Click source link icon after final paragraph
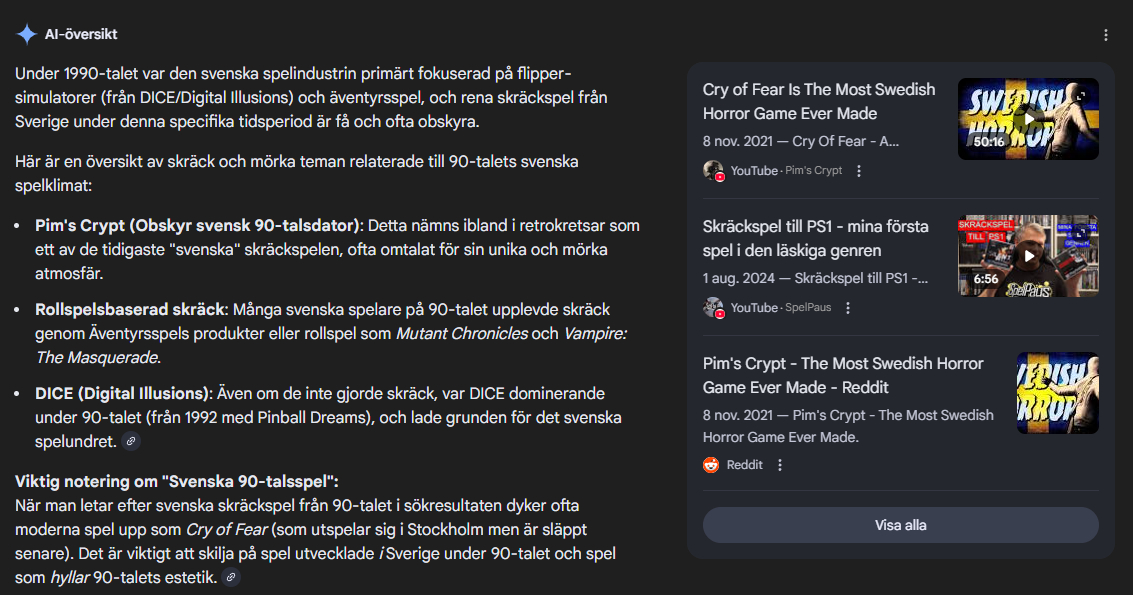This screenshot has width=1133, height=595. coord(231,577)
